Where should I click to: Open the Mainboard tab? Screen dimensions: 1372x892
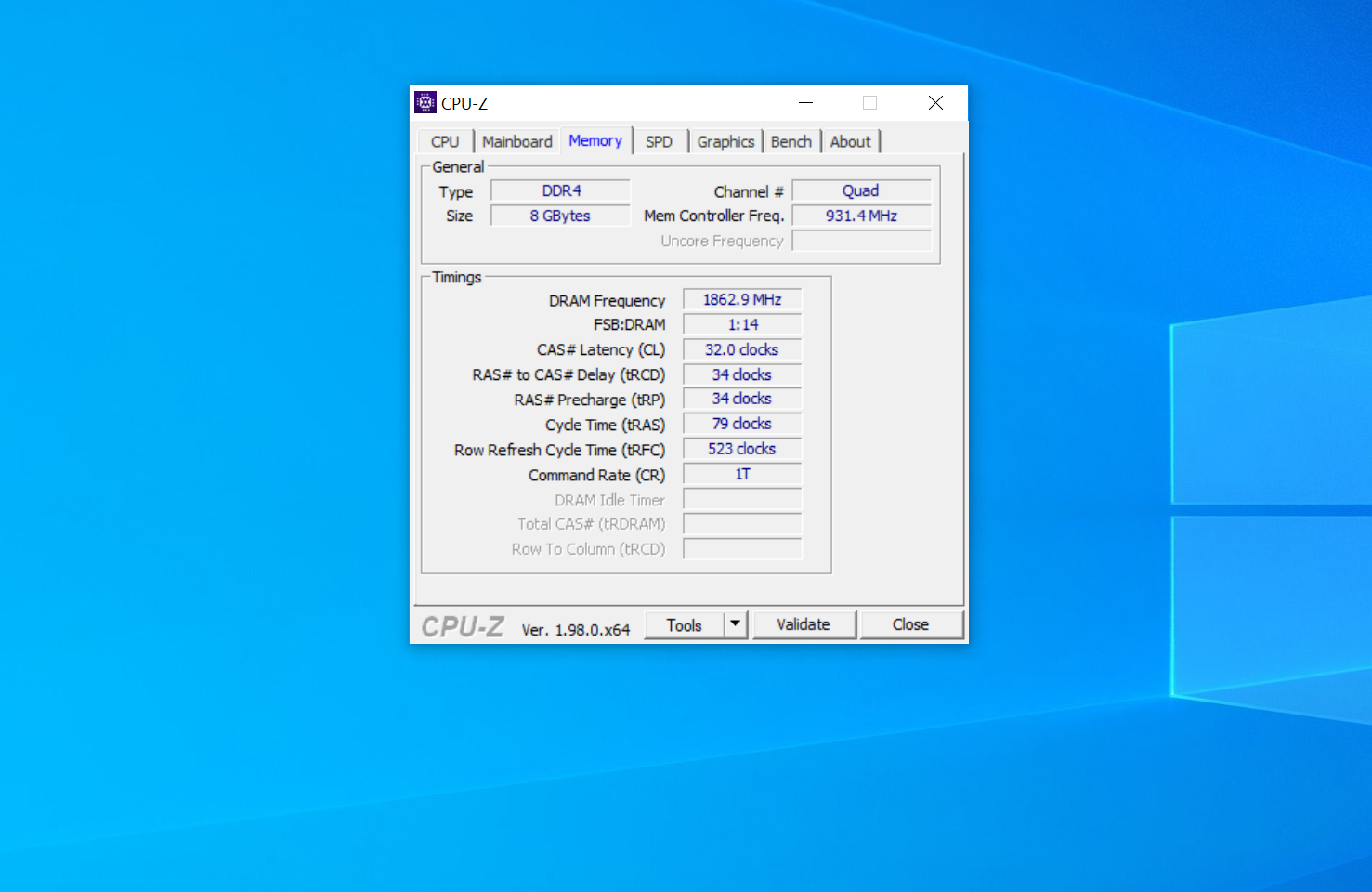[516, 142]
